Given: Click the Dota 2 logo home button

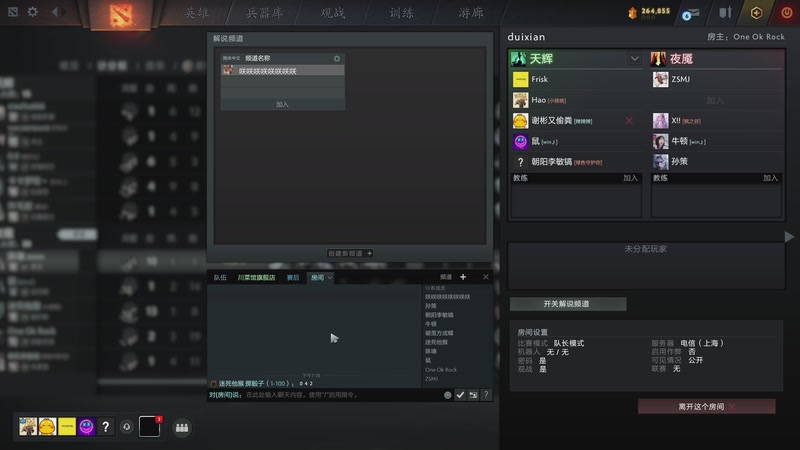Looking at the screenshot, I should tap(120, 15).
